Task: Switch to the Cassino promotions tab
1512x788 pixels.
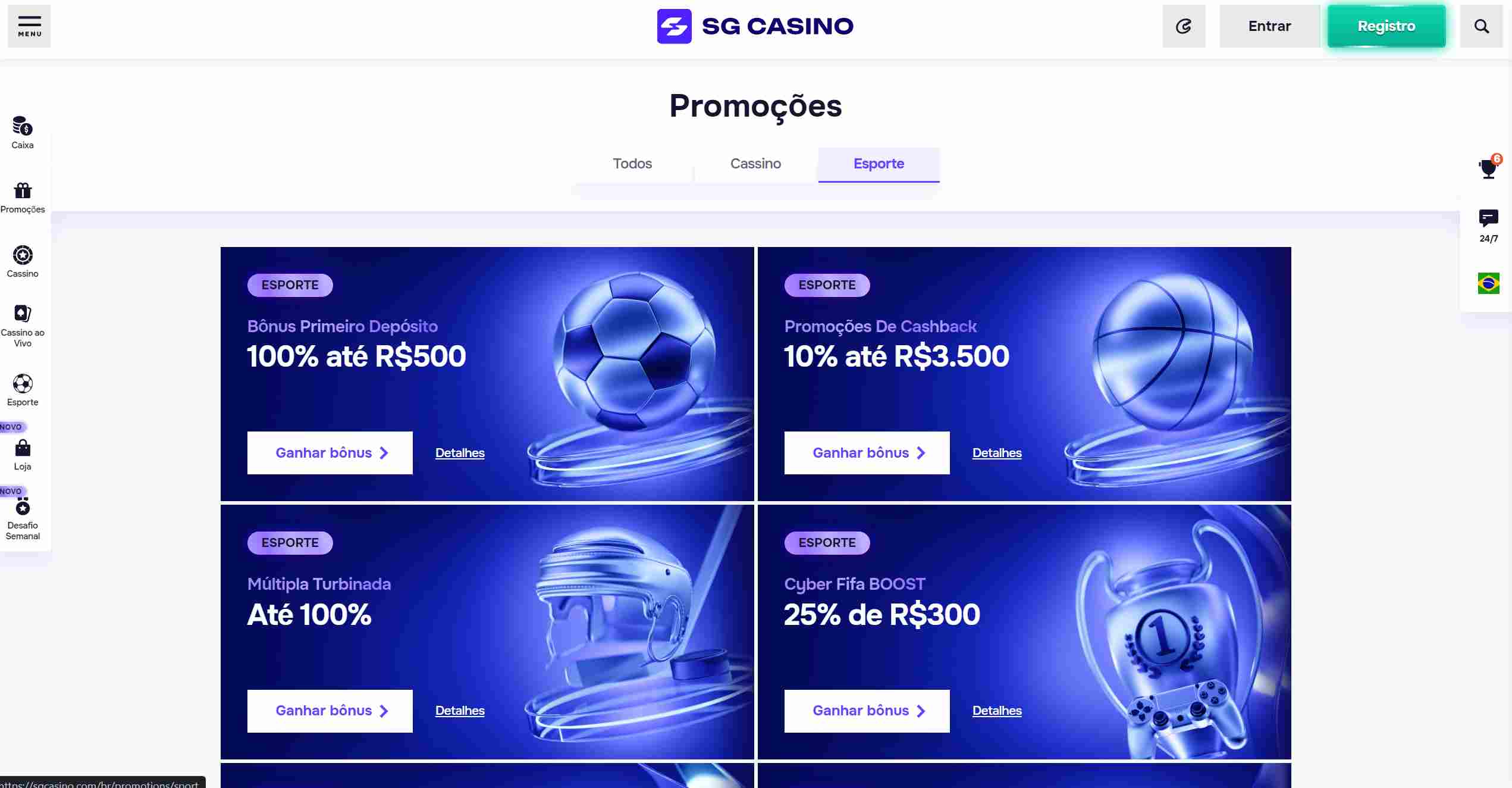Action: point(755,164)
